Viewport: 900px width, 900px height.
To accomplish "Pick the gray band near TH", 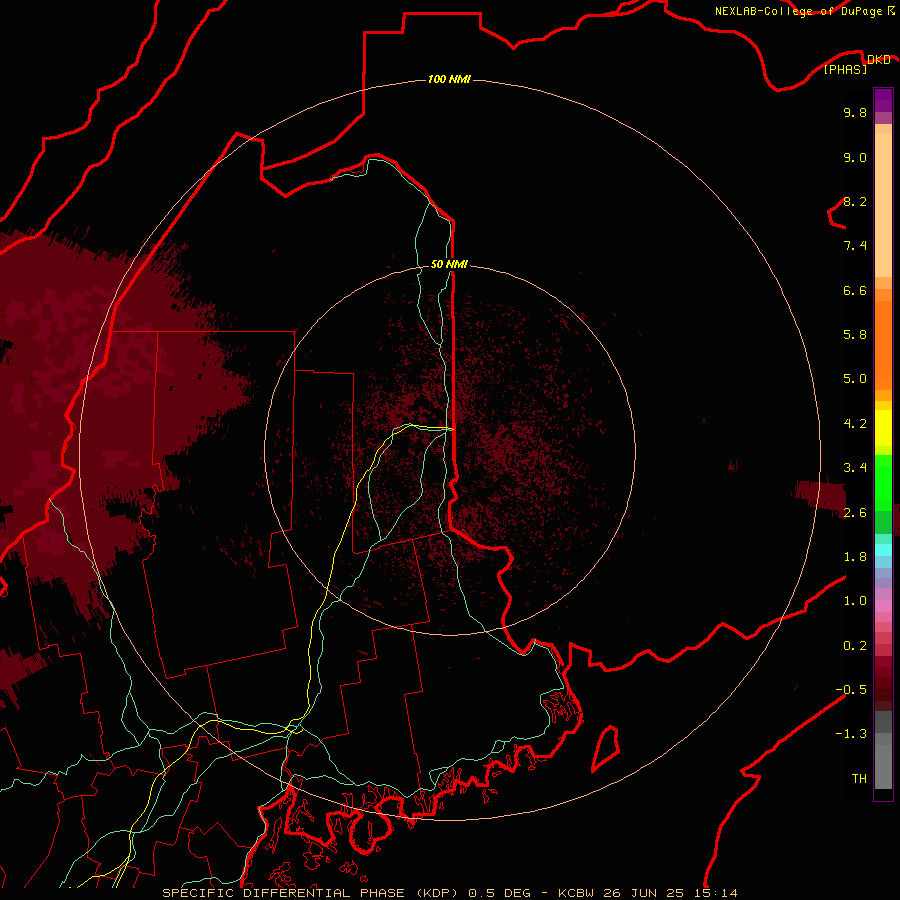I will 883,766.
